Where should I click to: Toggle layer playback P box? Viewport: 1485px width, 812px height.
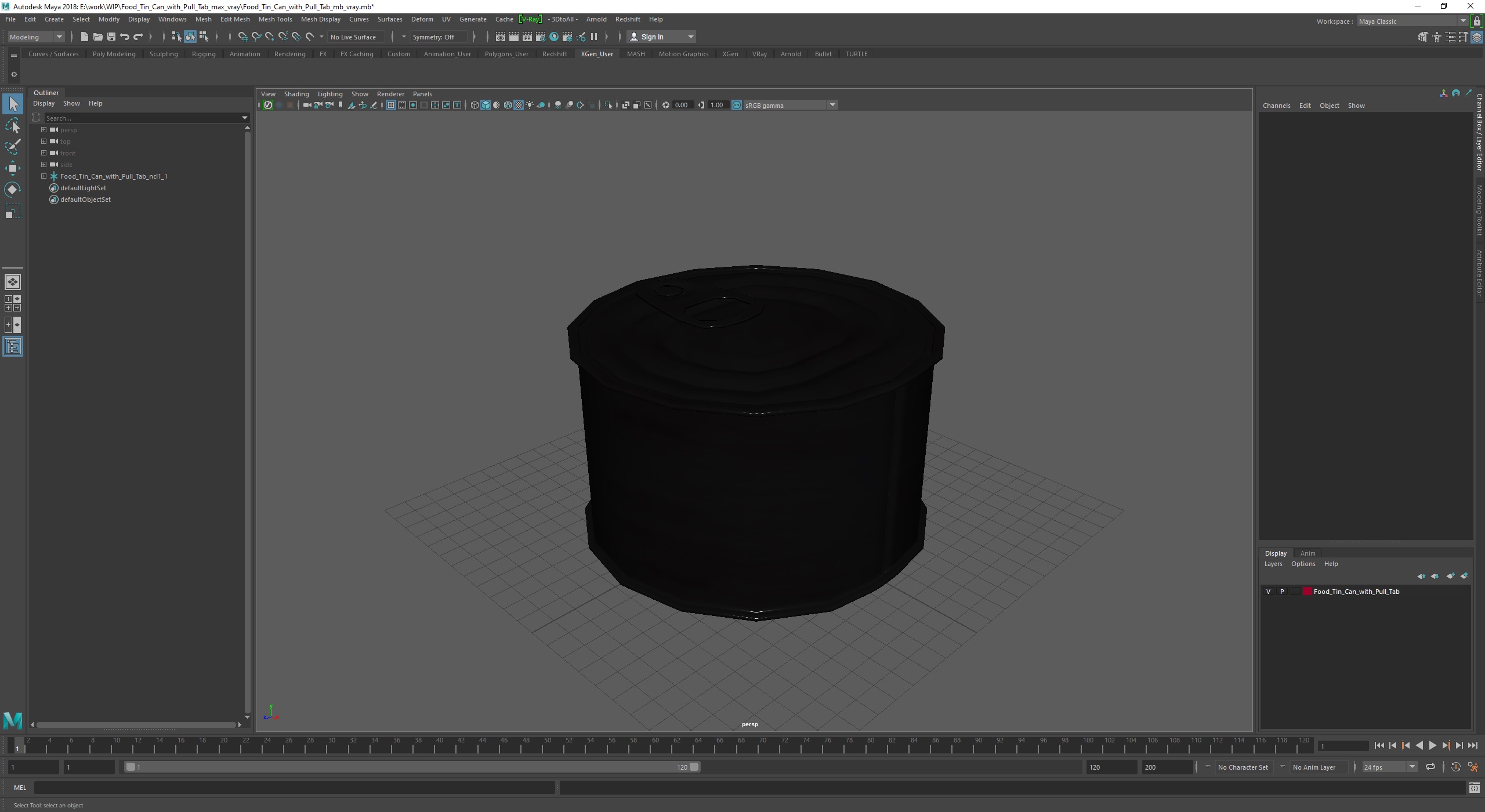(1281, 592)
